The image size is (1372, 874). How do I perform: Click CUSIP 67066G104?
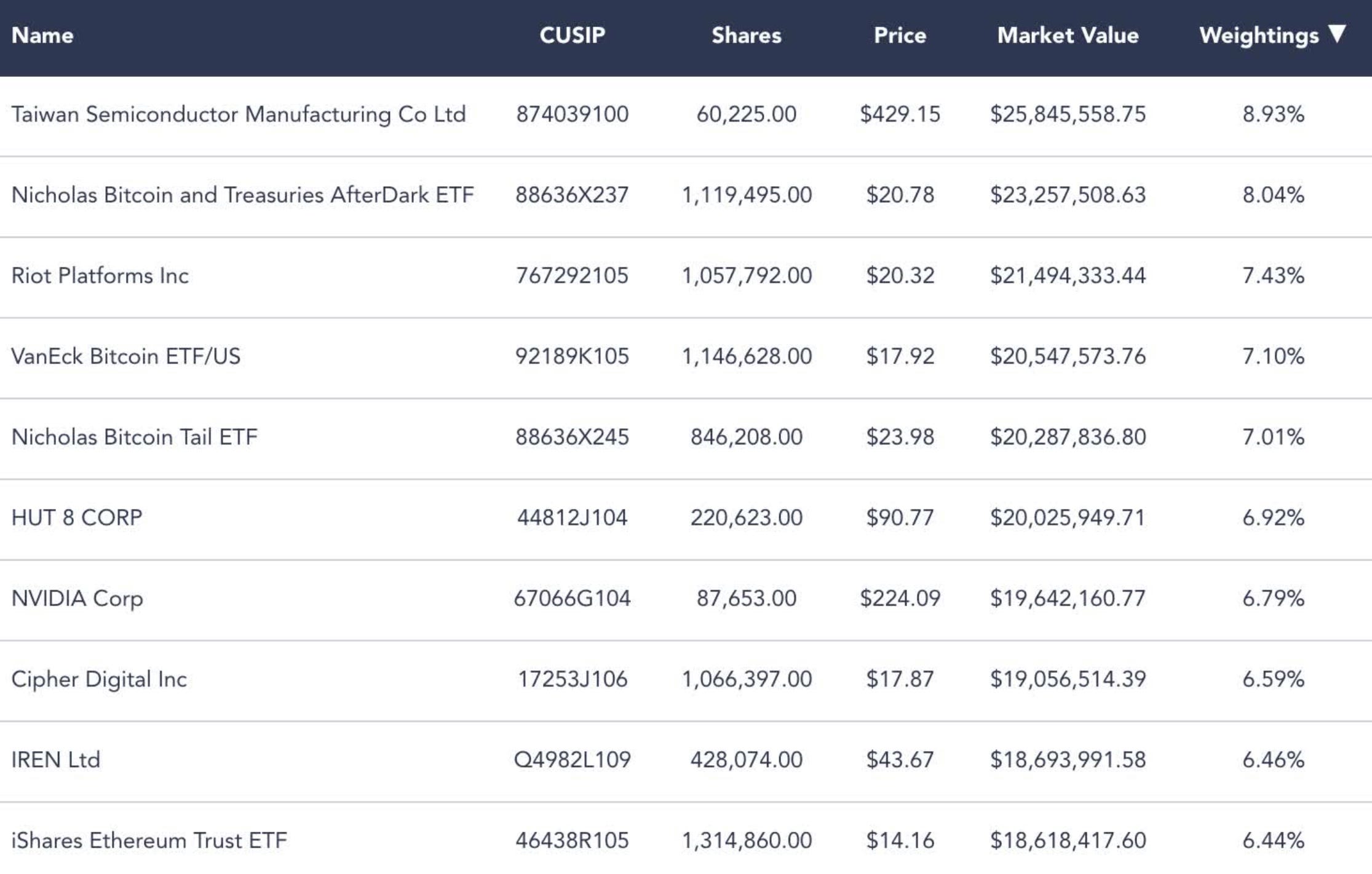[x=572, y=599]
